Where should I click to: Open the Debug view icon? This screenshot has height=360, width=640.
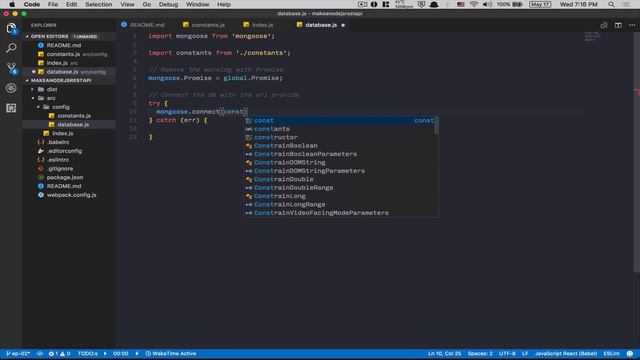click(x=11, y=88)
